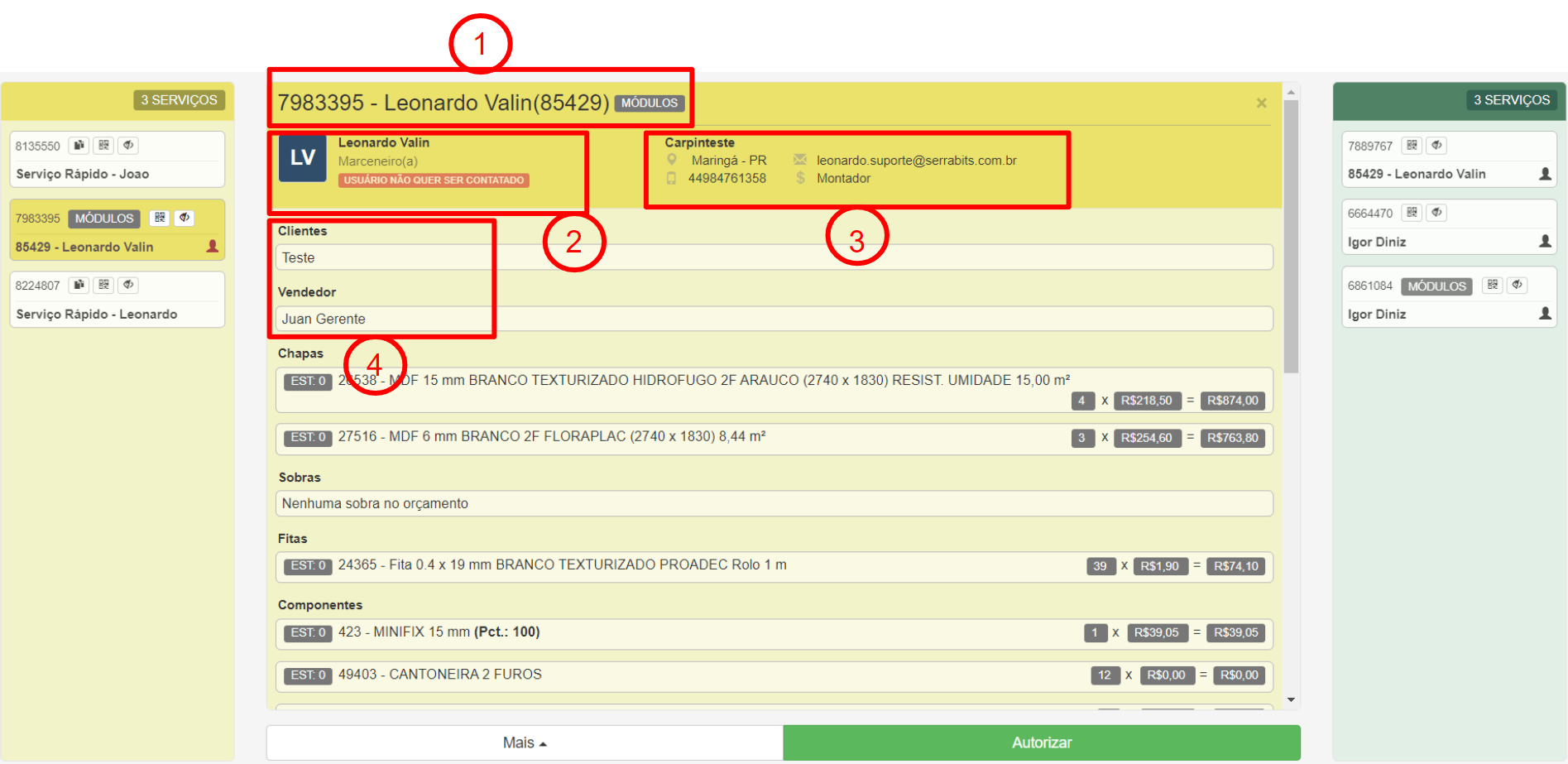1568x764 pixels.
Task: Select the Igor Diniz card numbered 6664470
Action: click(1449, 227)
